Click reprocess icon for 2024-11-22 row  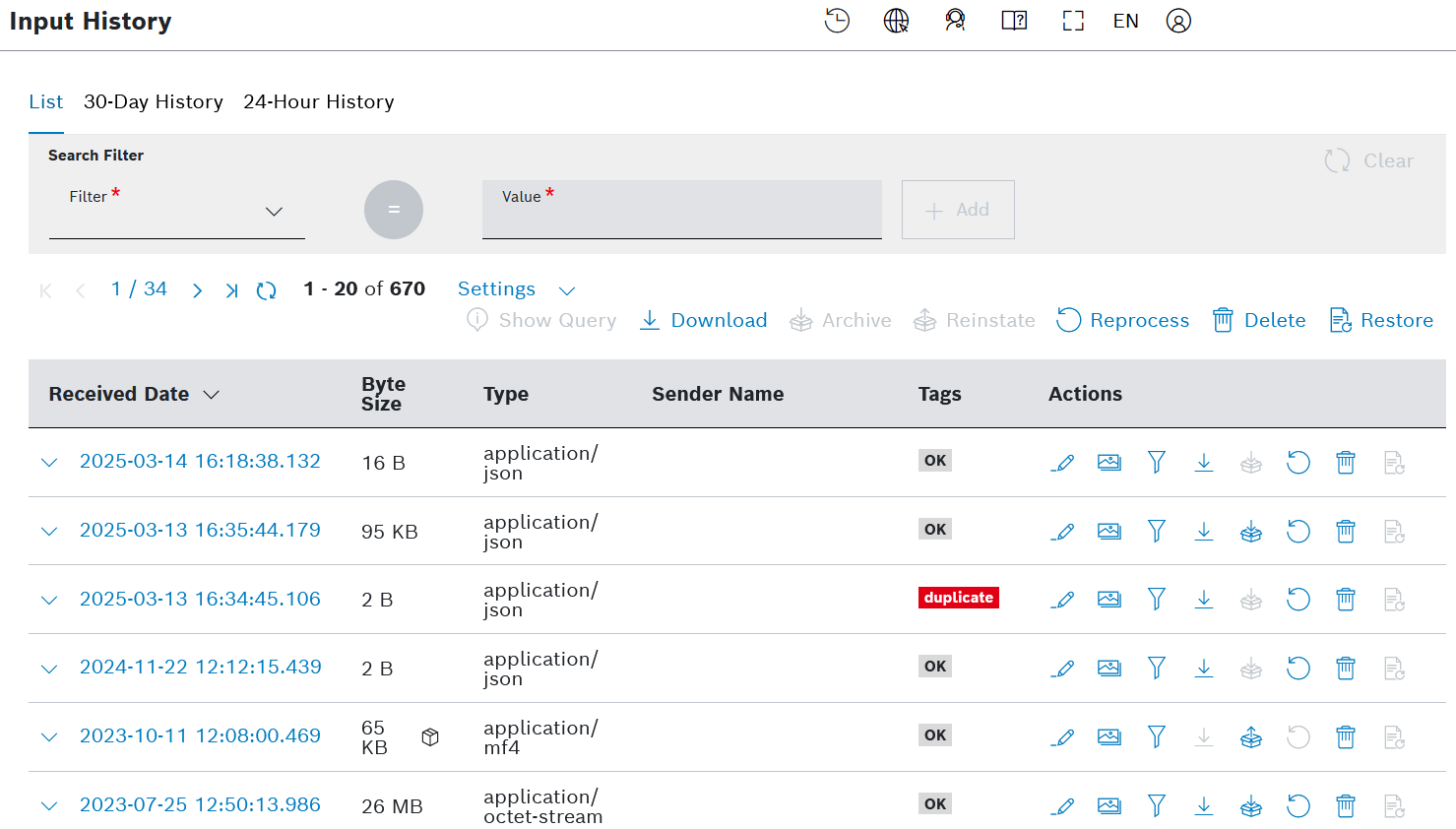click(1298, 669)
